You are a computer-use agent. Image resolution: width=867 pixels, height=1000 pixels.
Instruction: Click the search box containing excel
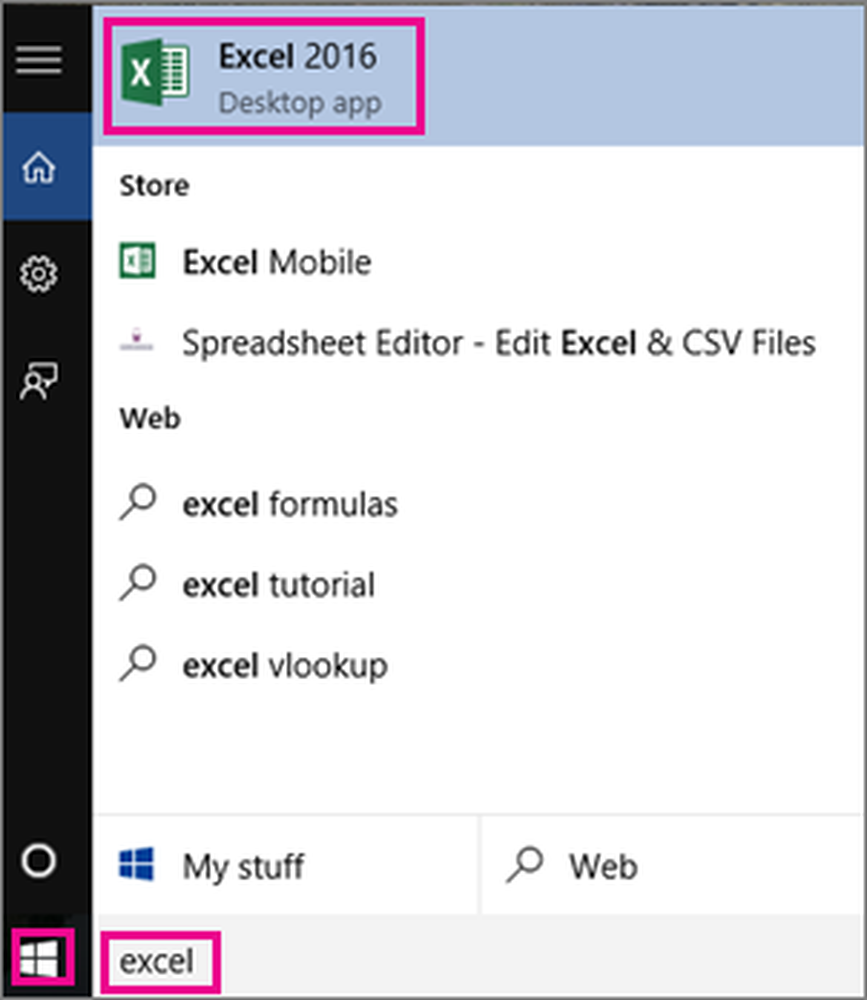(157, 961)
